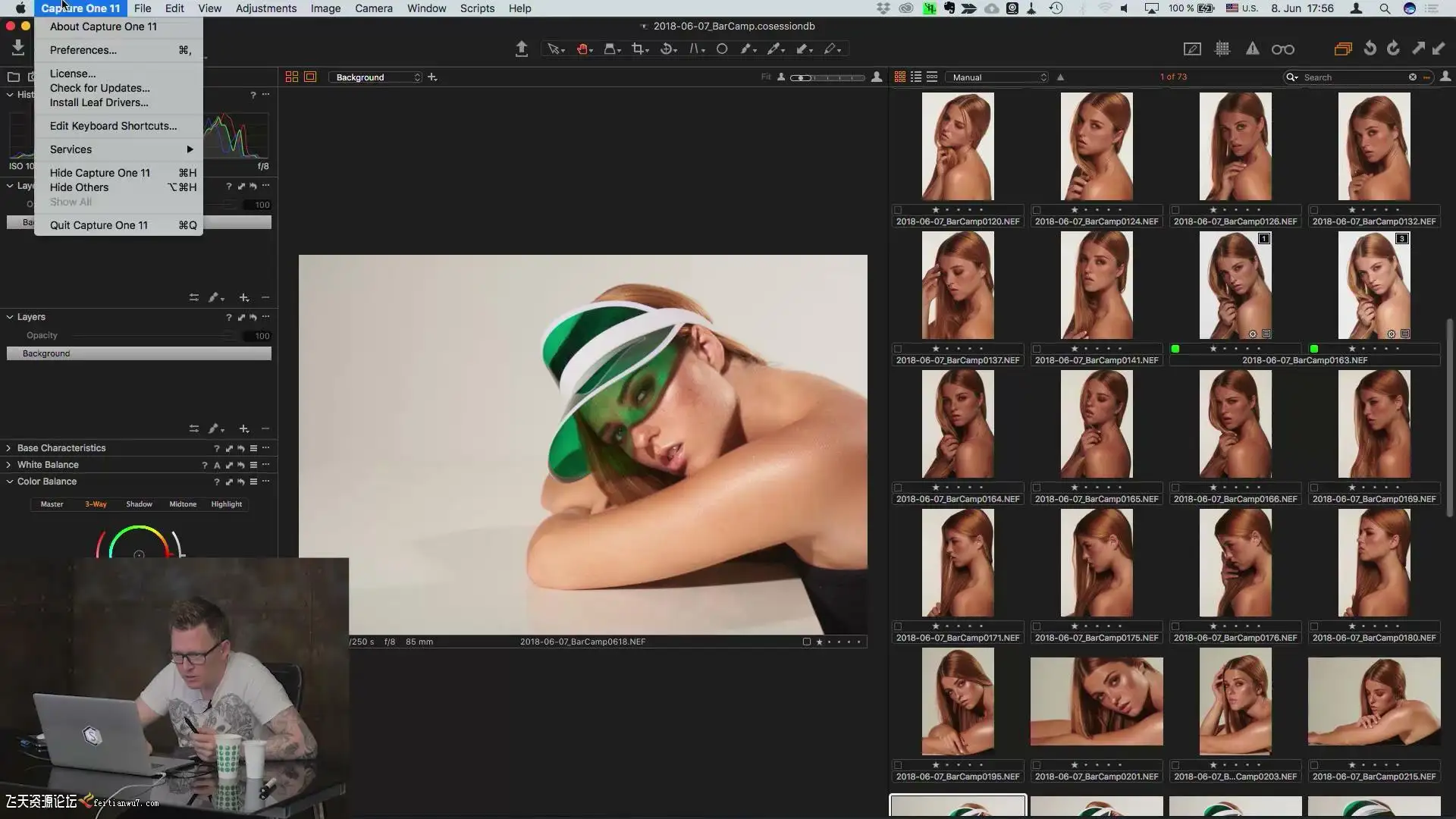Select the Pan hand tool
The height and width of the screenshot is (819, 1456).
[x=582, y=49]
